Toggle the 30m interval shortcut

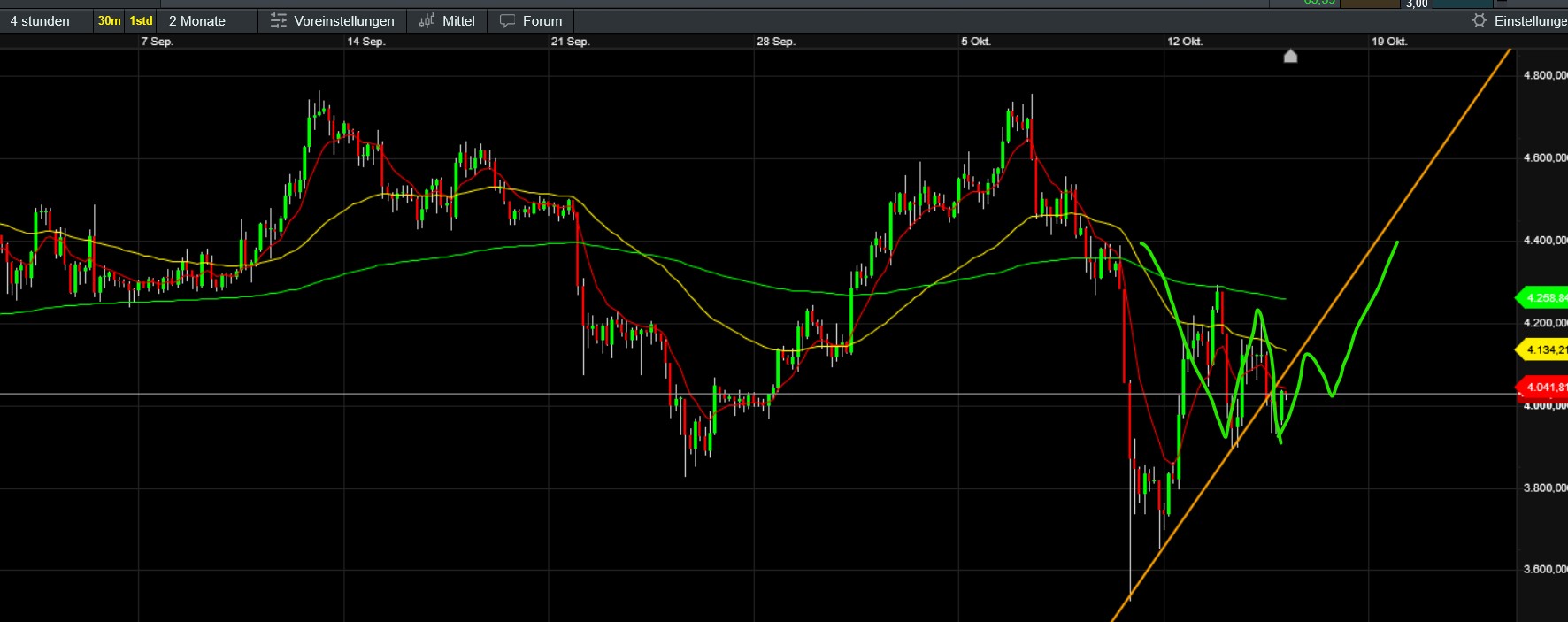point(109,20)
